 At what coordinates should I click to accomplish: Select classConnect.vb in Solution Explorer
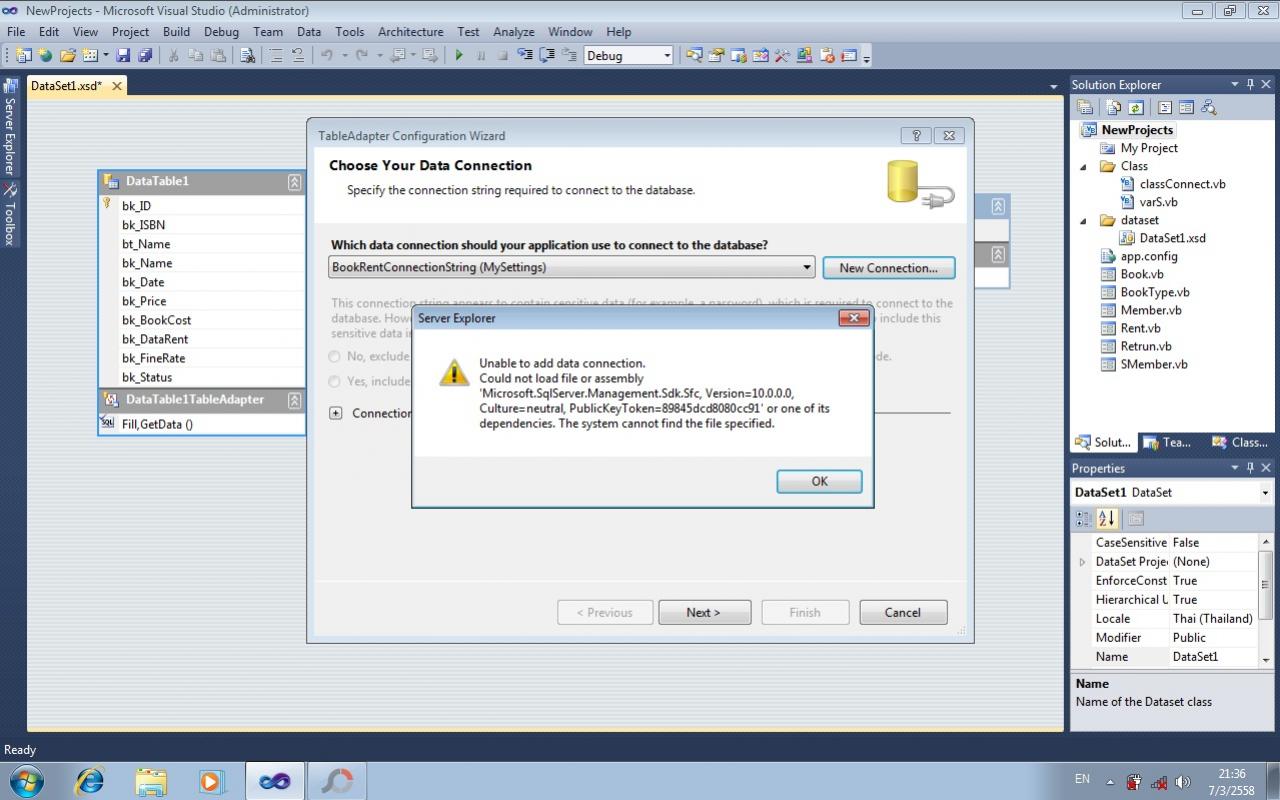click(1182, 184)
